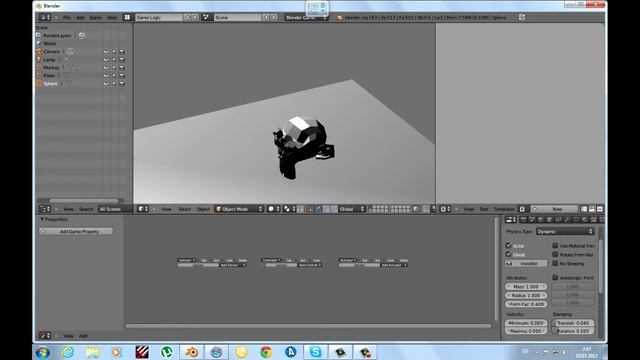Click the Sphere object icon in outliner

coord(39,84)
